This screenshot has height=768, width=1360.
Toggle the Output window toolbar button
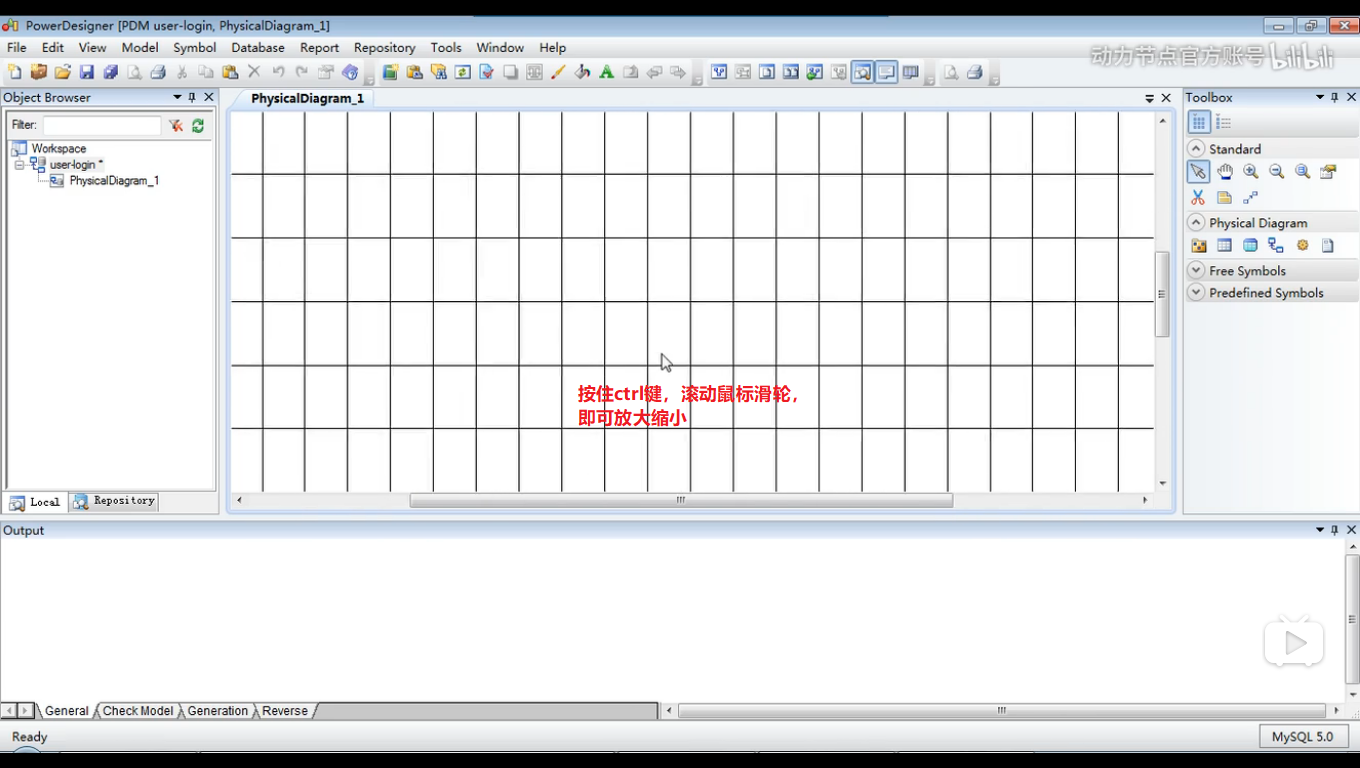point(886,72)
